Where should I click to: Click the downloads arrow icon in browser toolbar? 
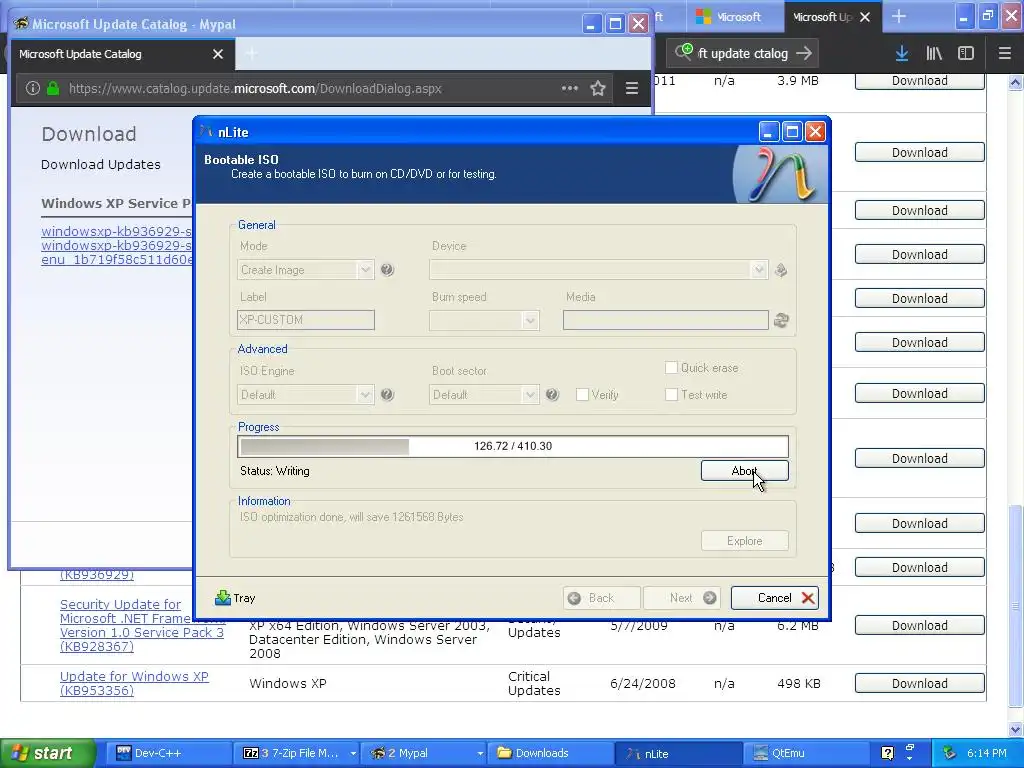pos(902,54)
